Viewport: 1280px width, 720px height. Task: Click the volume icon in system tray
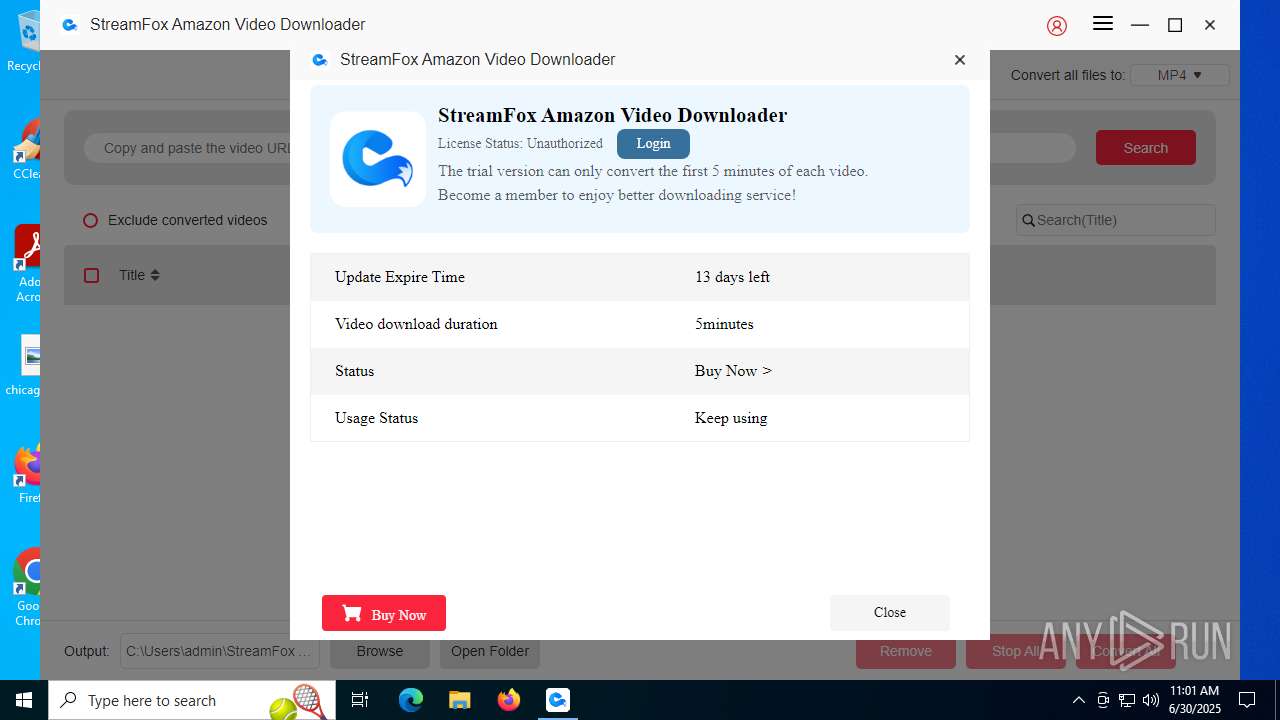click(1151, 700)
